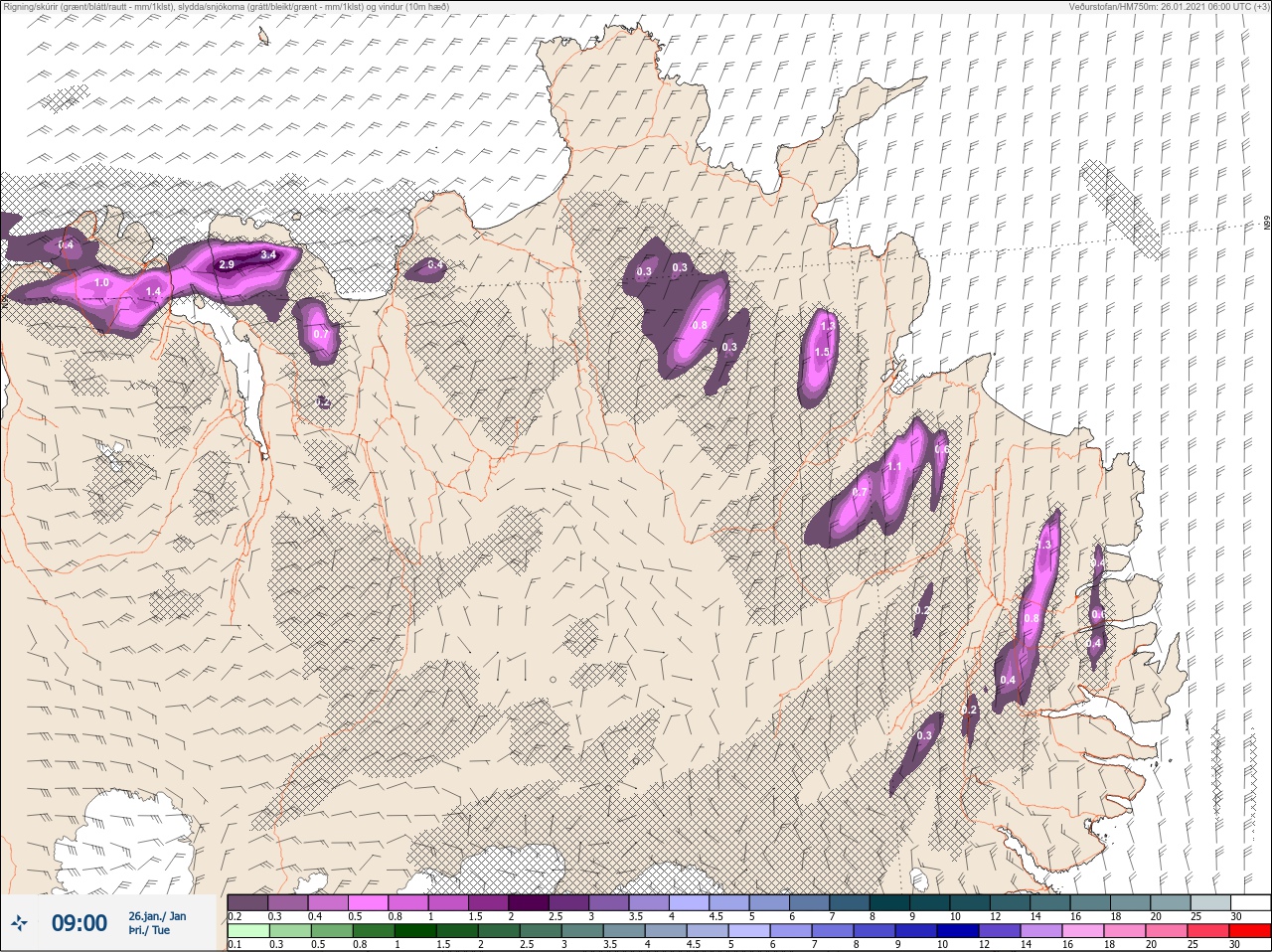Select upper legend pink swatch between 0.5 and 0.8

coord(369,902)
